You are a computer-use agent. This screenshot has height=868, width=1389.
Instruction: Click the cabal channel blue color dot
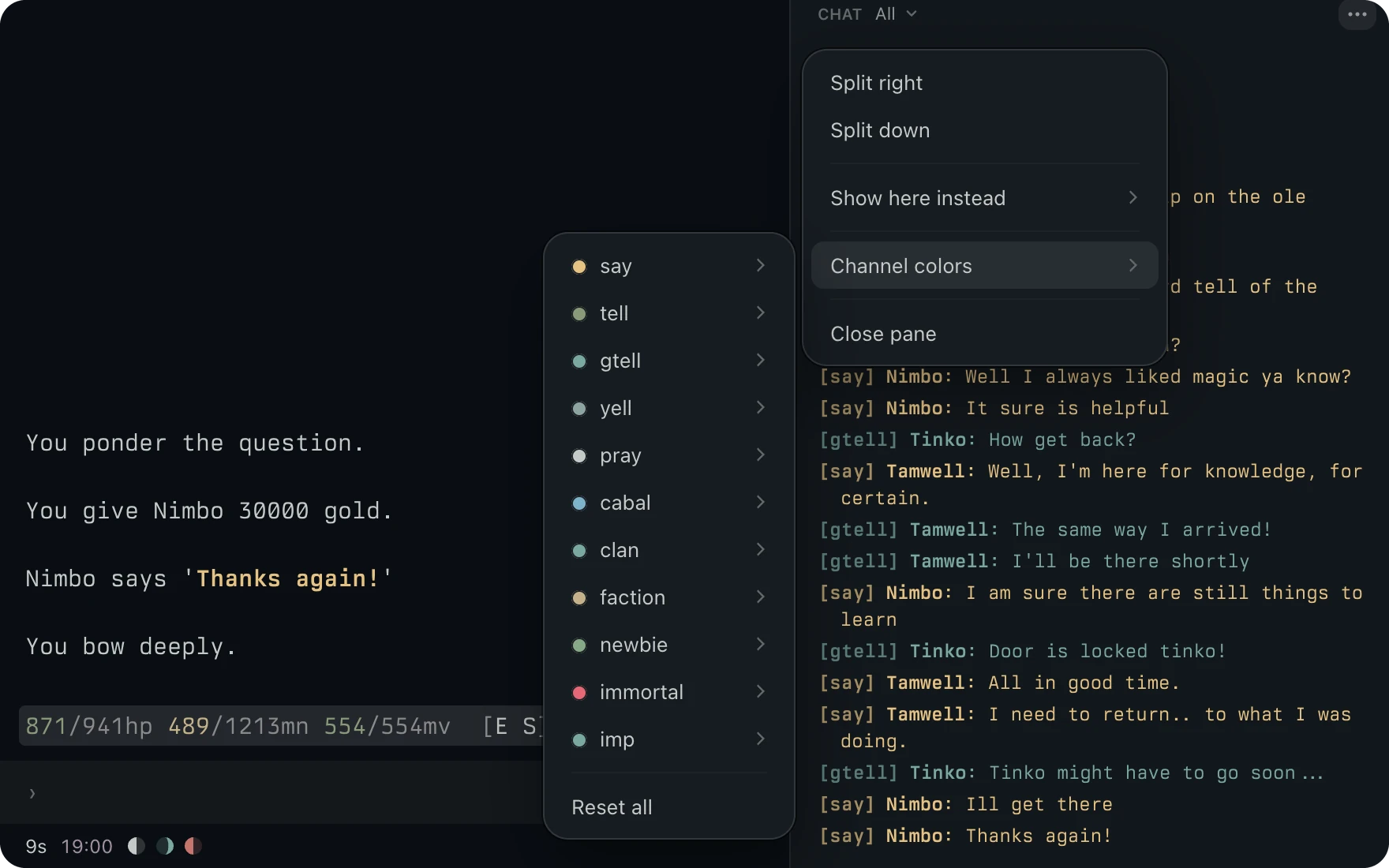tap(579, 503)
